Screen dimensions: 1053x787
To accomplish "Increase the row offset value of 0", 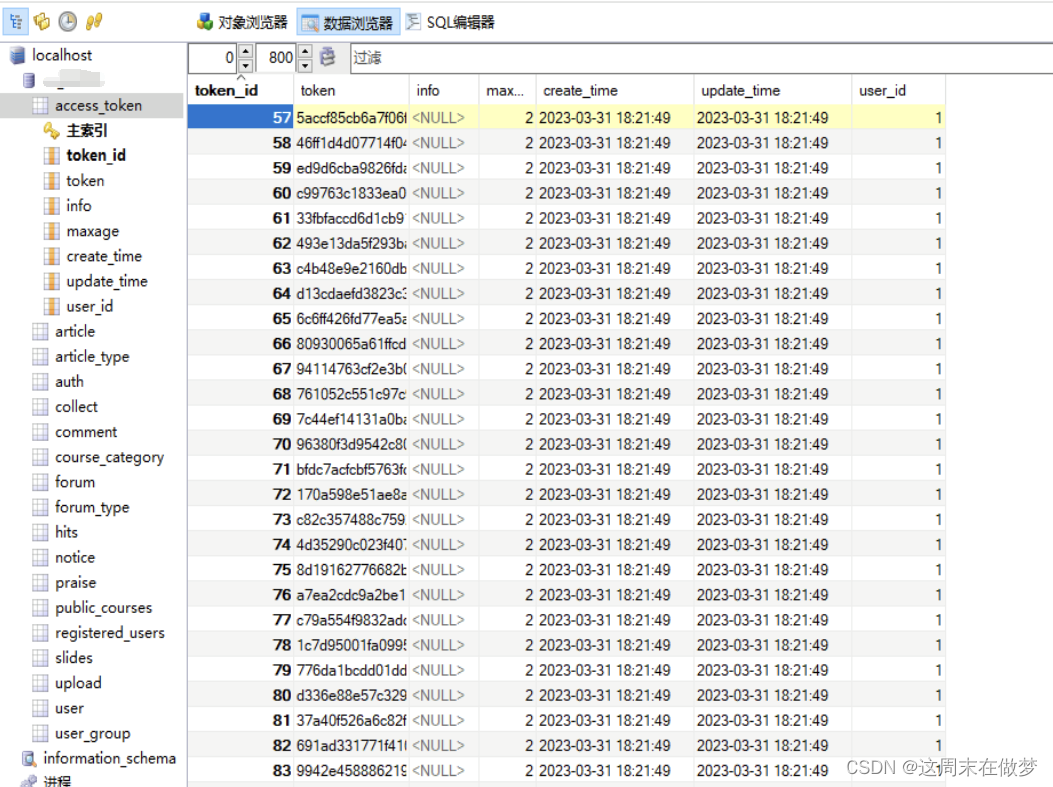I will [x=245, y=51].
